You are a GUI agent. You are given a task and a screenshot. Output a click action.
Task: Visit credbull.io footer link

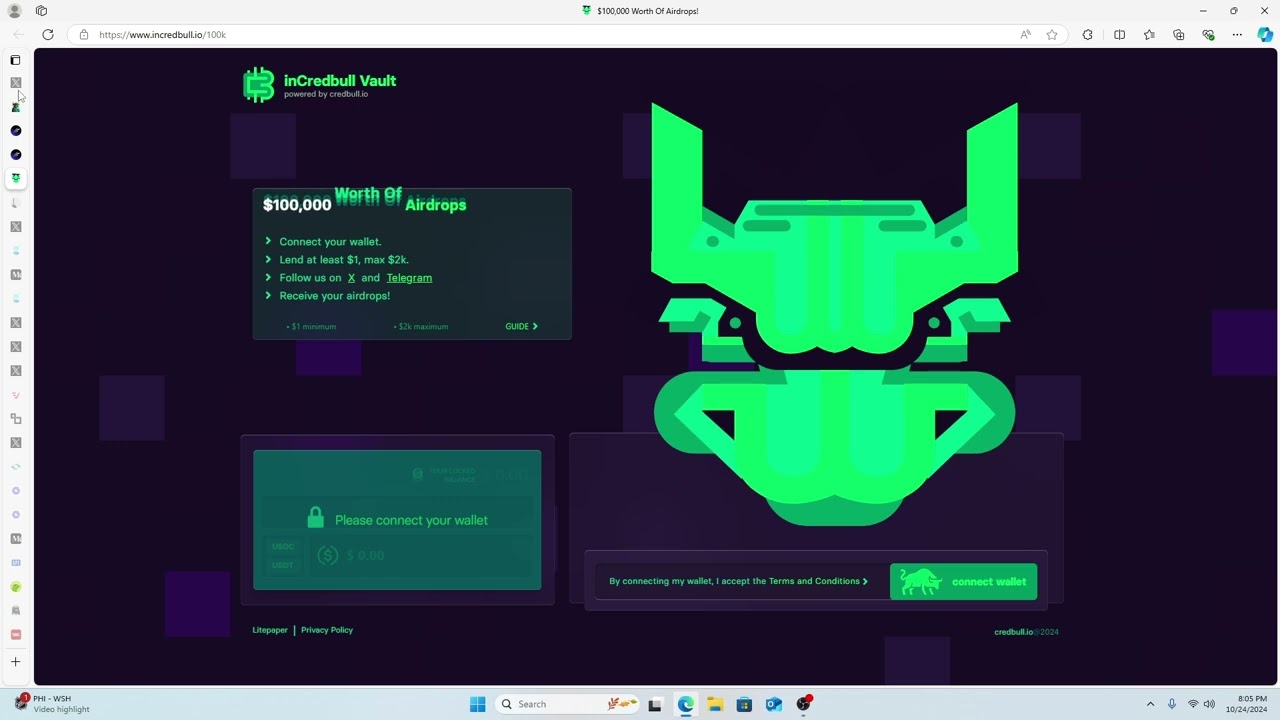[1014, 632]
